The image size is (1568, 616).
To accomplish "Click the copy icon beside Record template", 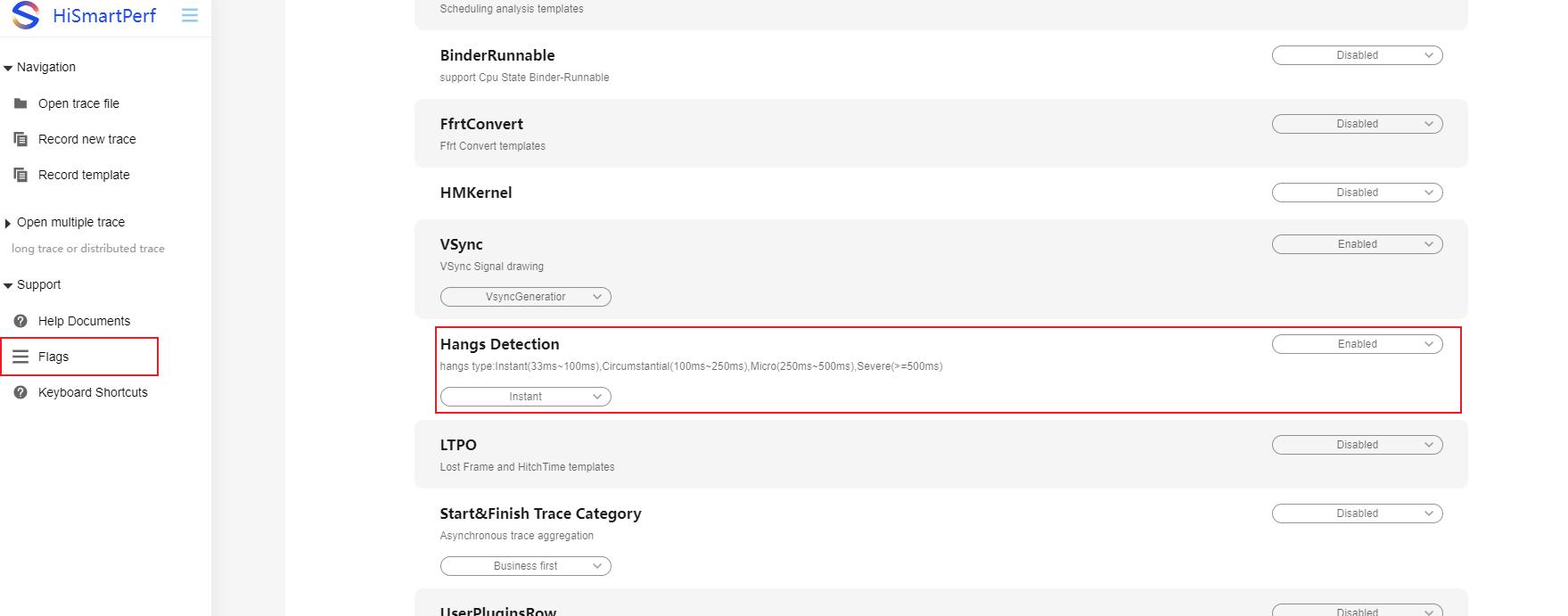I will point(21,175).
